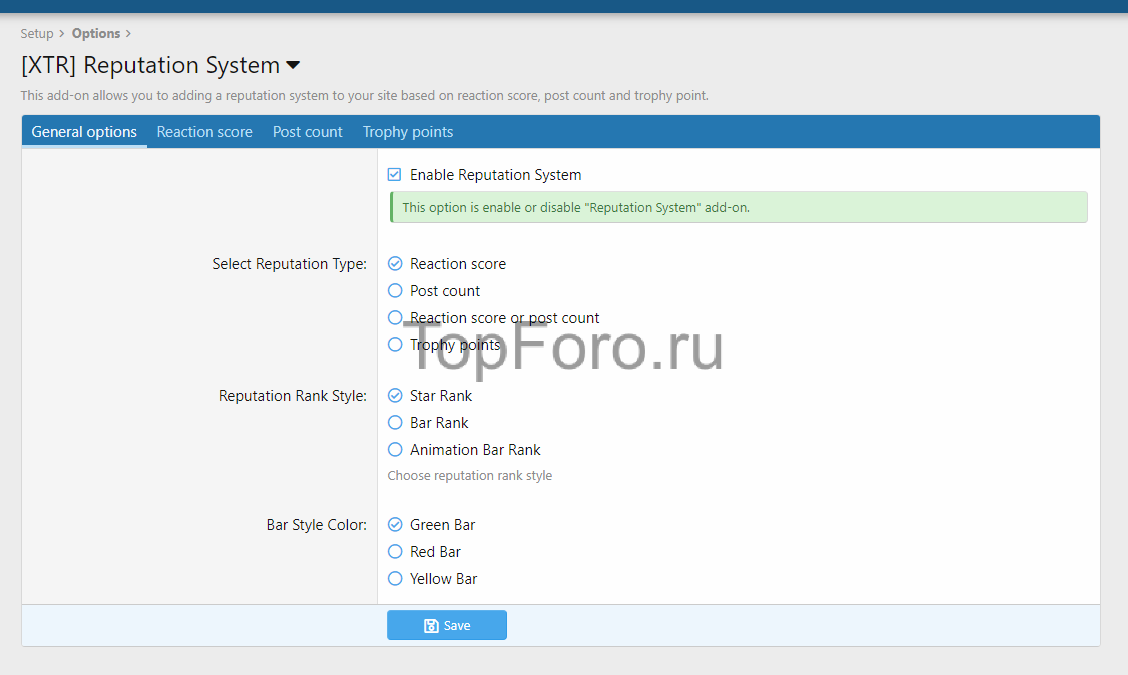Select the General options tab
Viewport: 1128px width, 675px height.
(84, 132)
